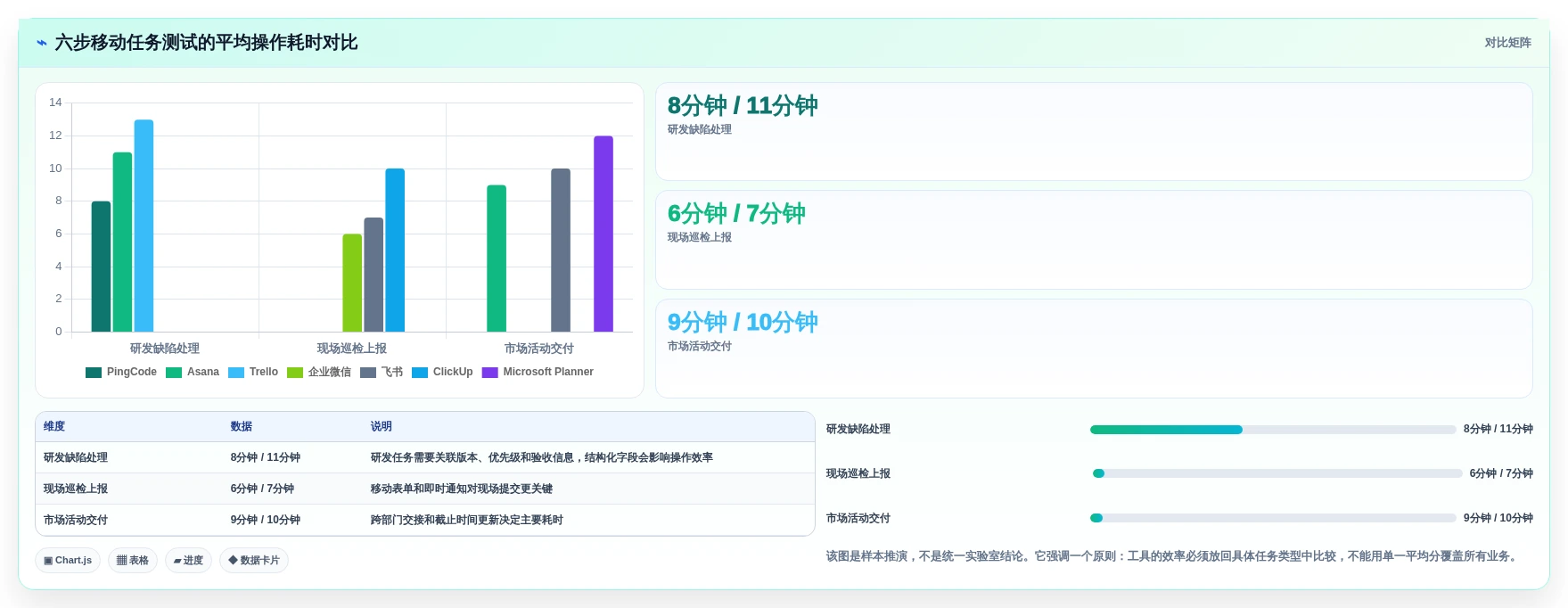
Task: Toggle the ClickUp legend entry
Action: (442, 373)
